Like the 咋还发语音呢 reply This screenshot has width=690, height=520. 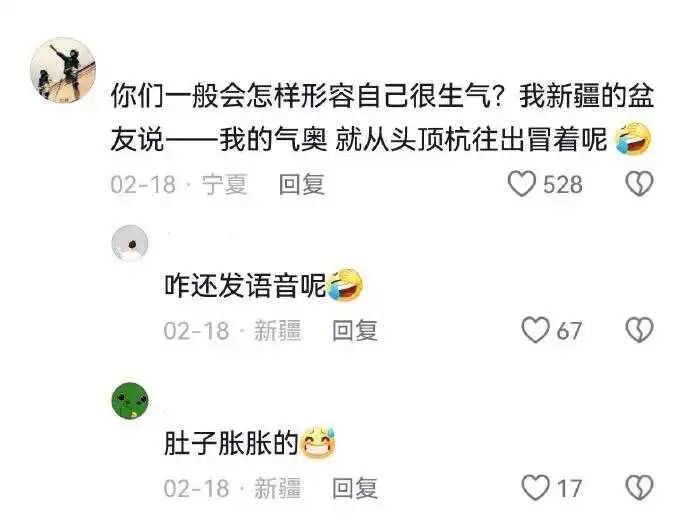pos(536,330)
